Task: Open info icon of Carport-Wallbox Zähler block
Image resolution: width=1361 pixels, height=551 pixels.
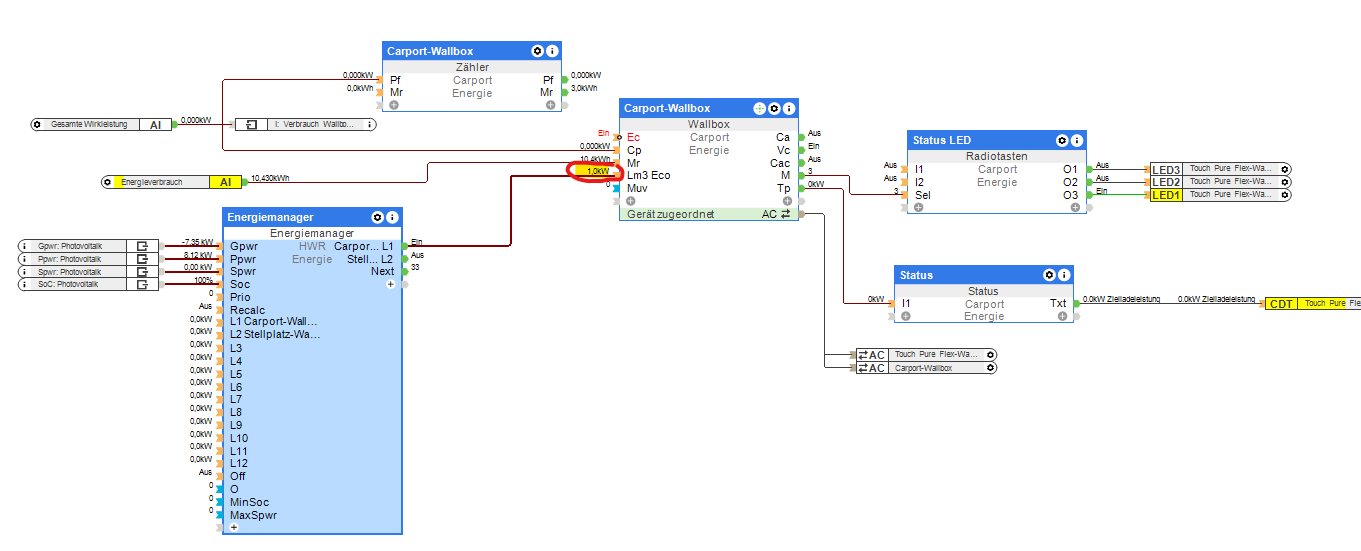Action: (552, 51)
